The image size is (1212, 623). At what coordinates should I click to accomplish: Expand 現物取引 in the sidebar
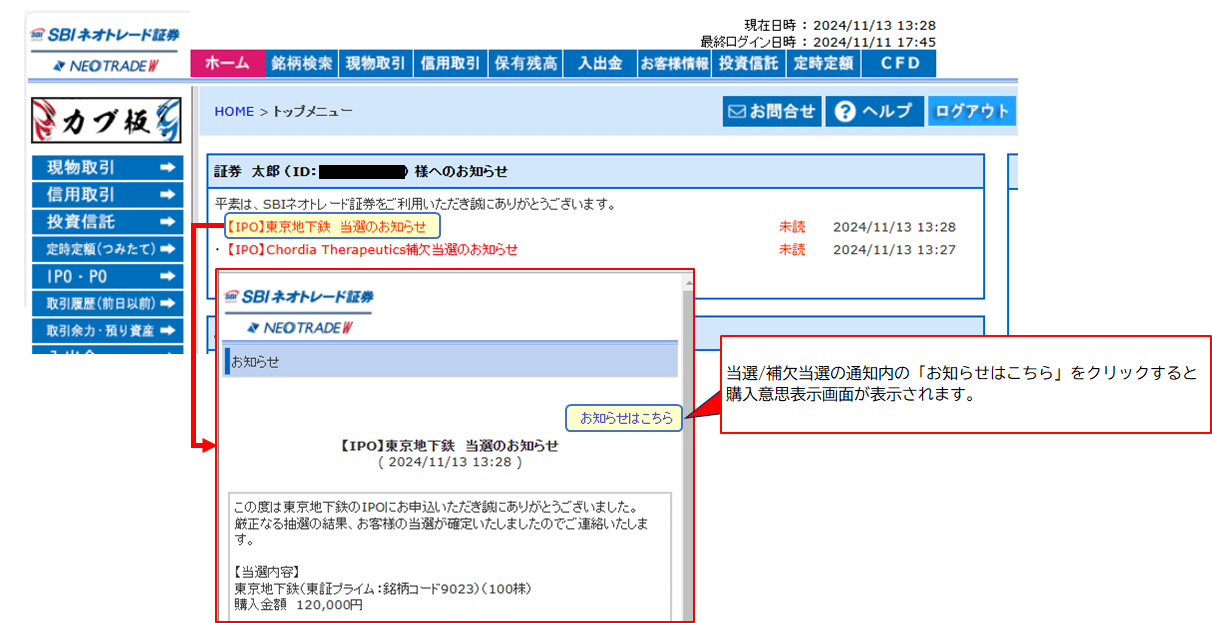[107, 168]
